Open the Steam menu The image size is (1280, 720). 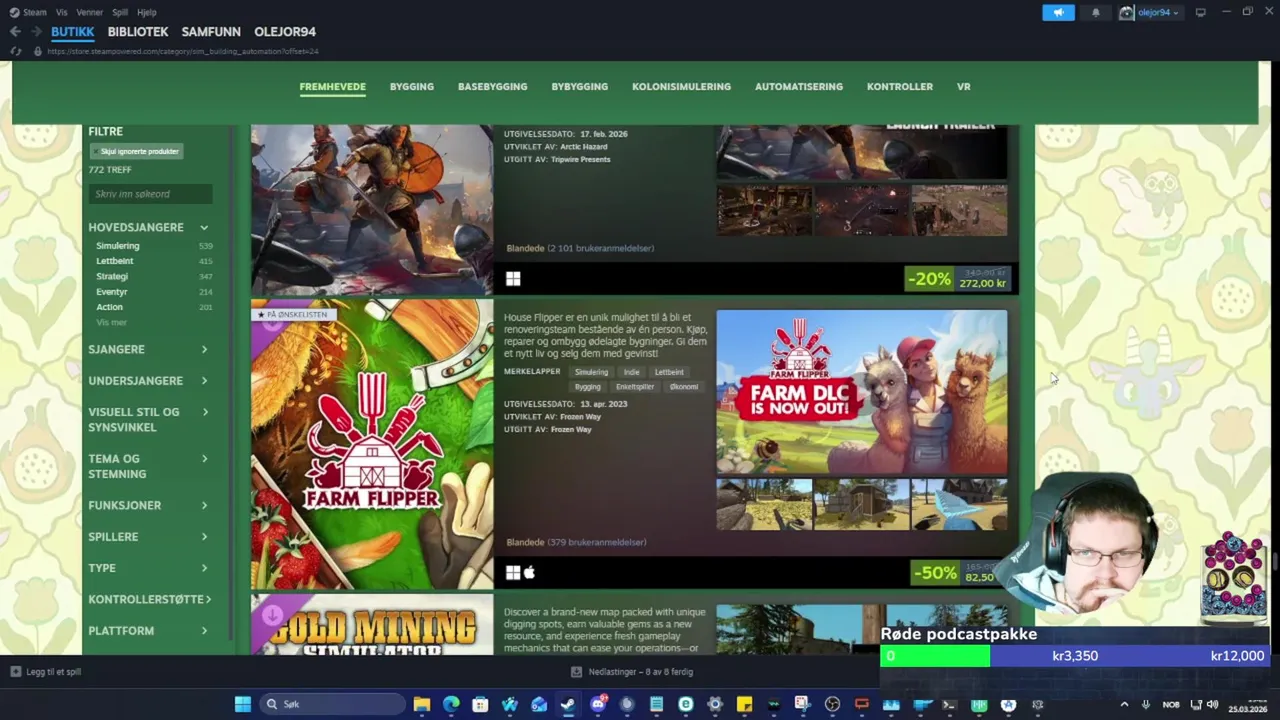pos(28,12)
